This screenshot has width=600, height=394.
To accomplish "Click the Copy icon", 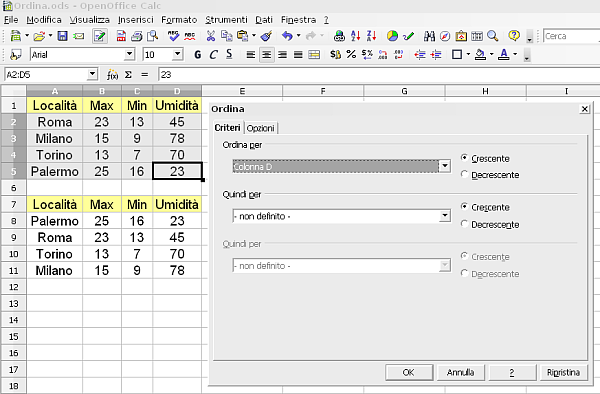I will 227,36.
